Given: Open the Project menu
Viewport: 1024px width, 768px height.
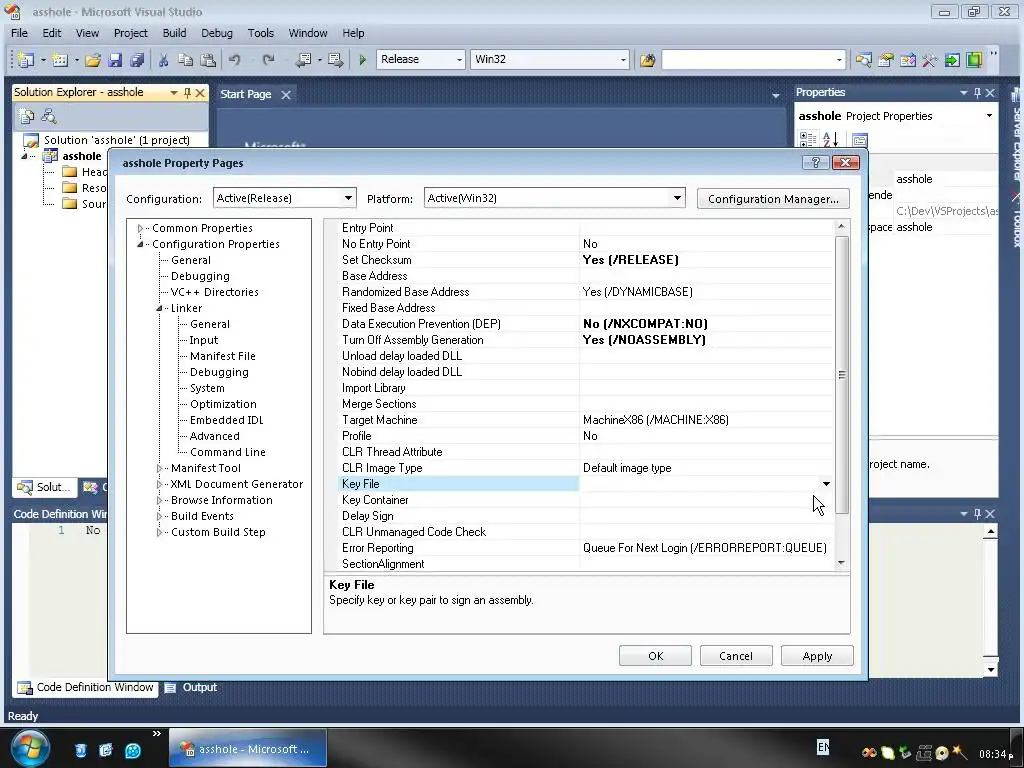Looking at the screenshot, I should [x=131, y=33].
